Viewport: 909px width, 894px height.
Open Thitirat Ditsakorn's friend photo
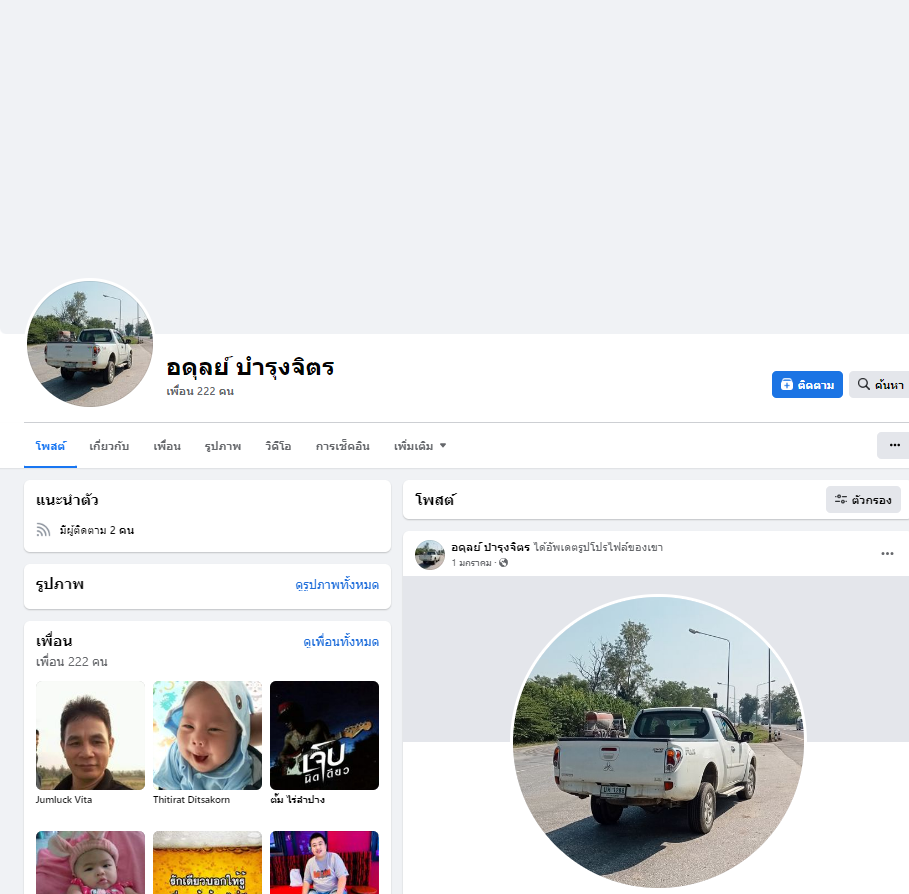point(207,735)
